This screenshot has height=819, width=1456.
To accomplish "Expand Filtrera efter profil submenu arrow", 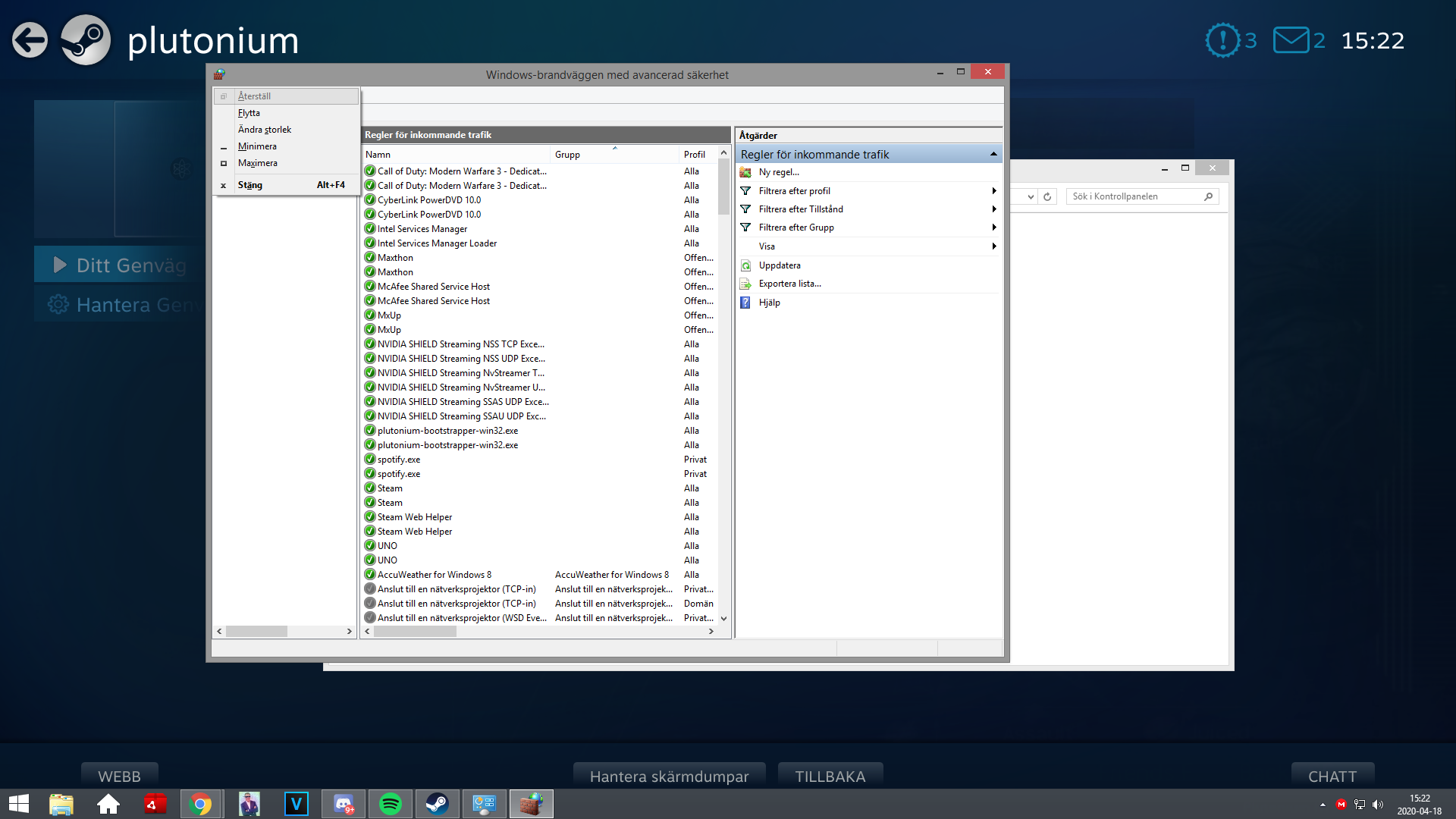I will [993, 191].
